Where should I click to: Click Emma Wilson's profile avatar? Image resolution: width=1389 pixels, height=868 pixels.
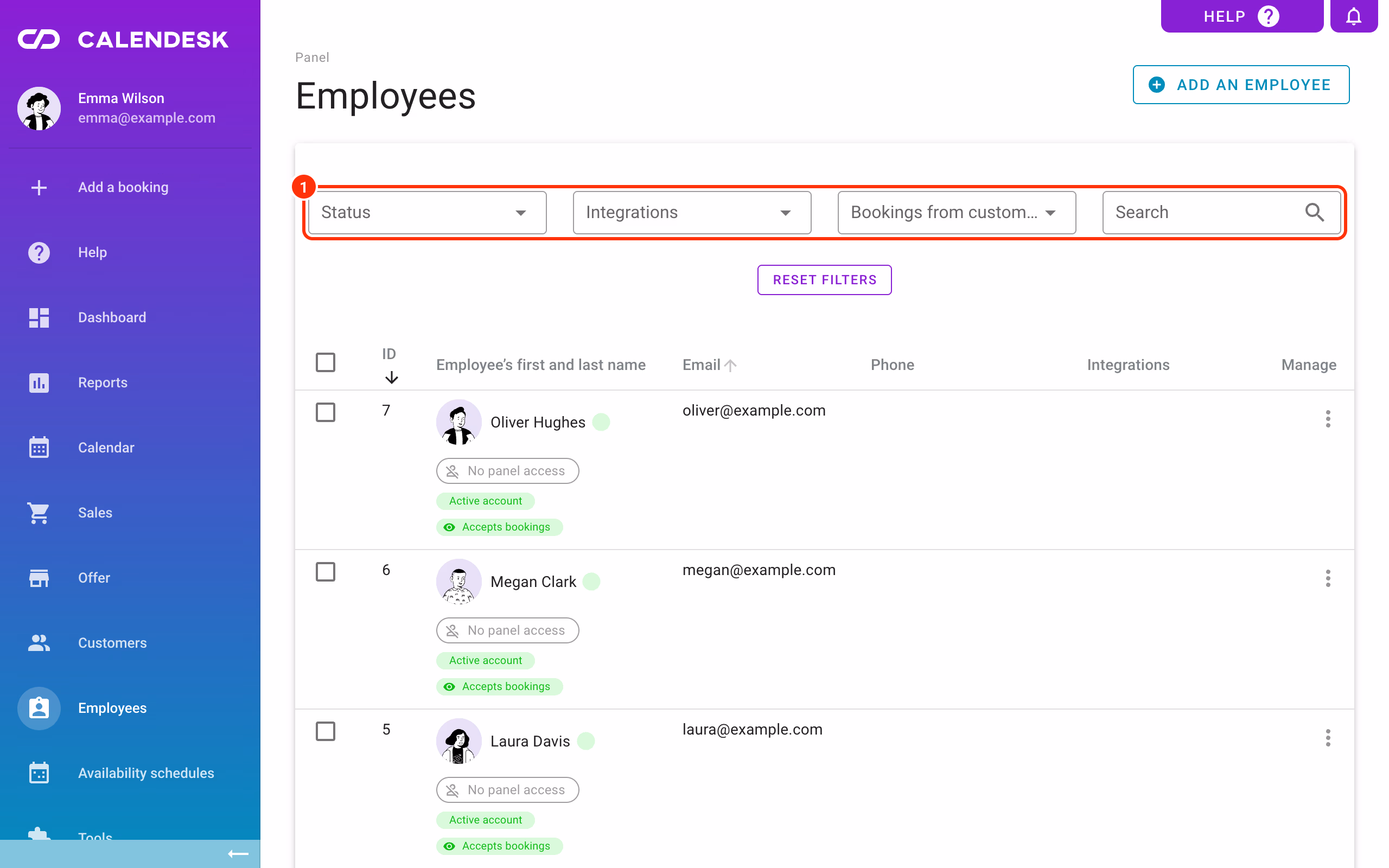tap(39, 108)
